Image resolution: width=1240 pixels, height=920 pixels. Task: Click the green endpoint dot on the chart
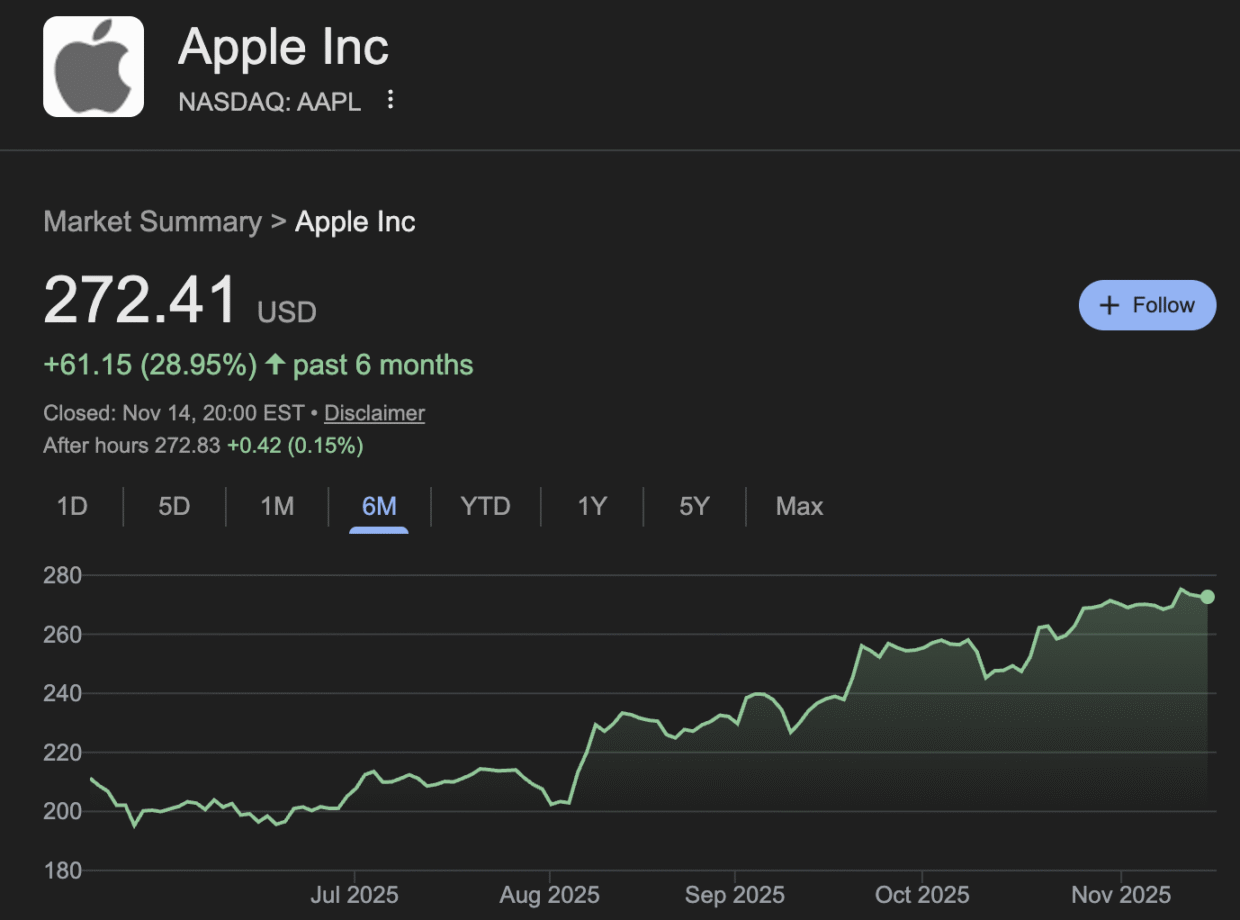tap(1207, 597)
